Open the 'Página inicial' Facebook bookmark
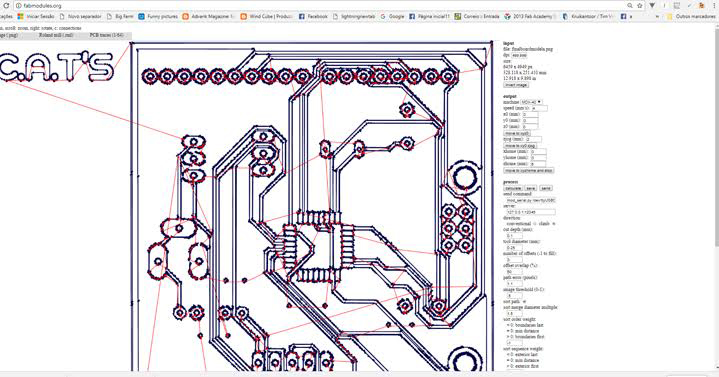The height and width of the screenshot is (377, 719). [429, 16]
